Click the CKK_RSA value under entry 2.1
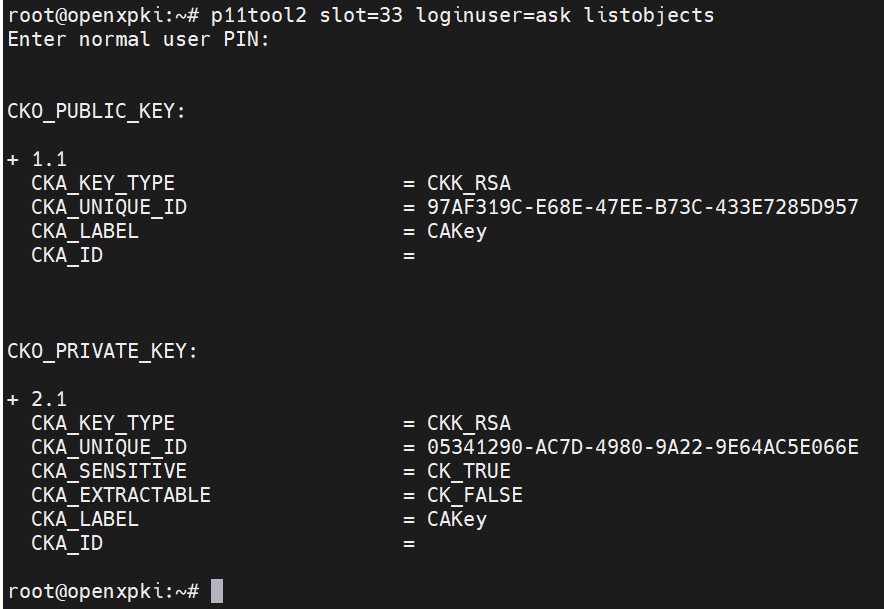The width and height of the screenshot is (884, 609). (x=469, y=423)
